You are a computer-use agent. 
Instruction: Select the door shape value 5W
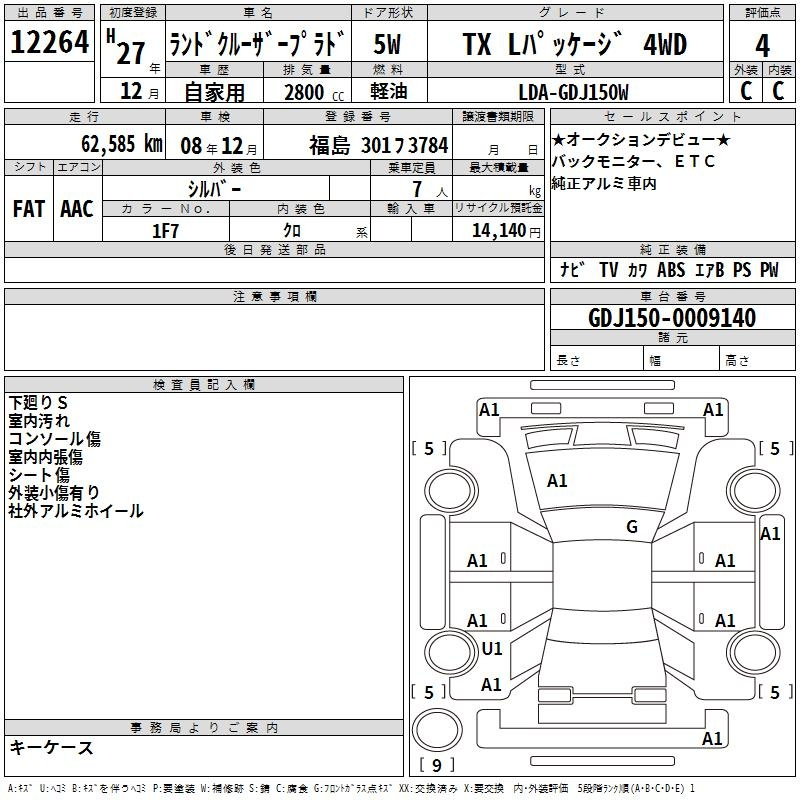click(x=387, y=44)
